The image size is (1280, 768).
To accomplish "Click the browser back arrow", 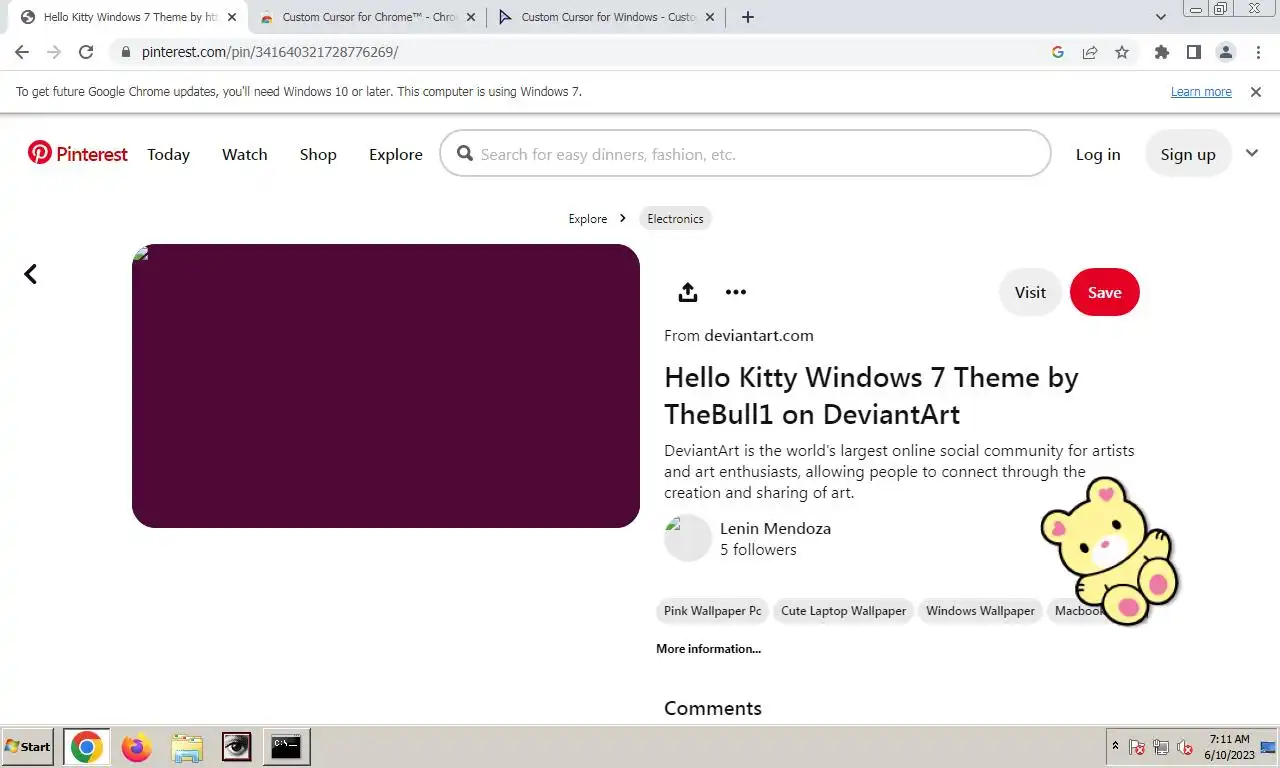I will pos(22,52).
